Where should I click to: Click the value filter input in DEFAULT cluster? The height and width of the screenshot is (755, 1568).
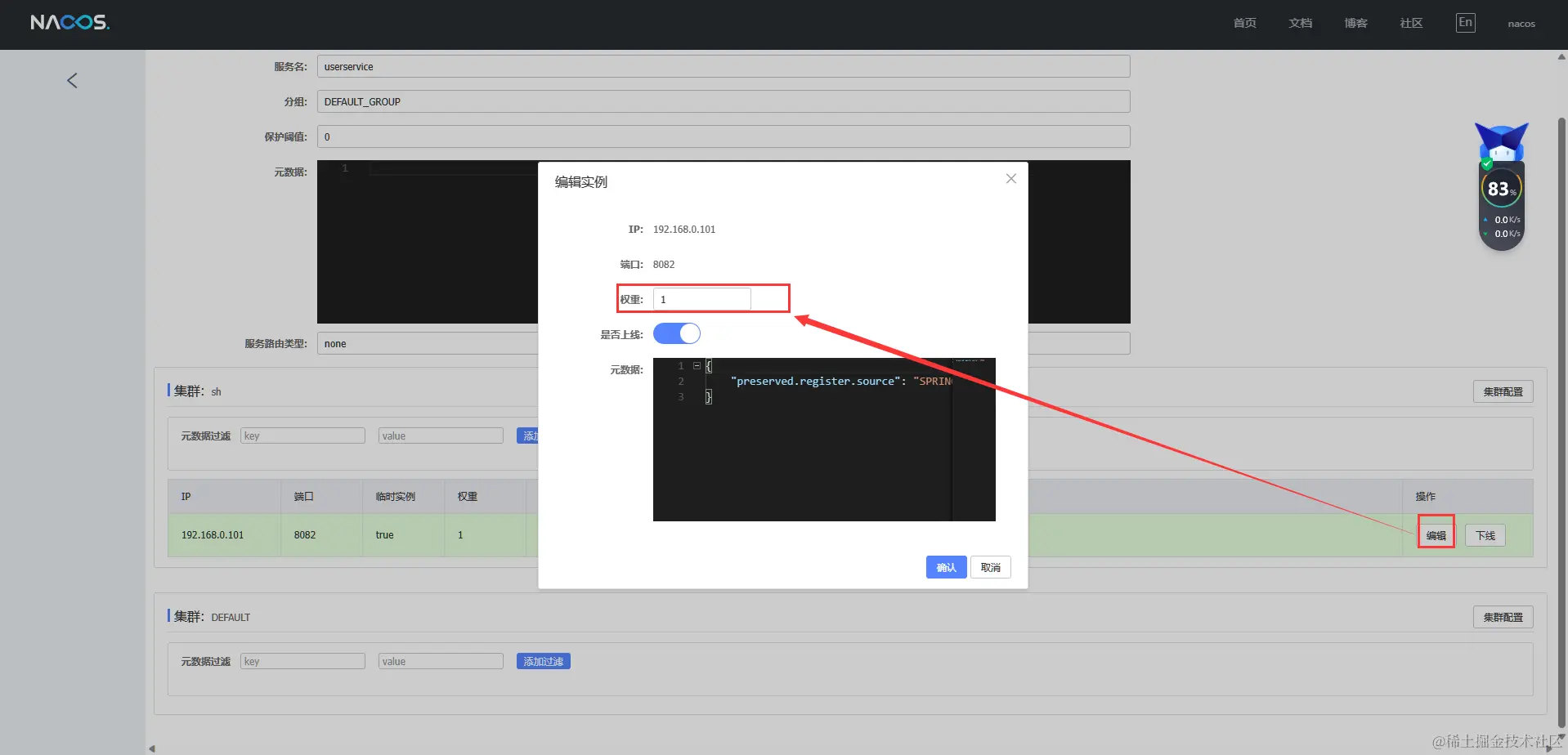coord(441,661)
